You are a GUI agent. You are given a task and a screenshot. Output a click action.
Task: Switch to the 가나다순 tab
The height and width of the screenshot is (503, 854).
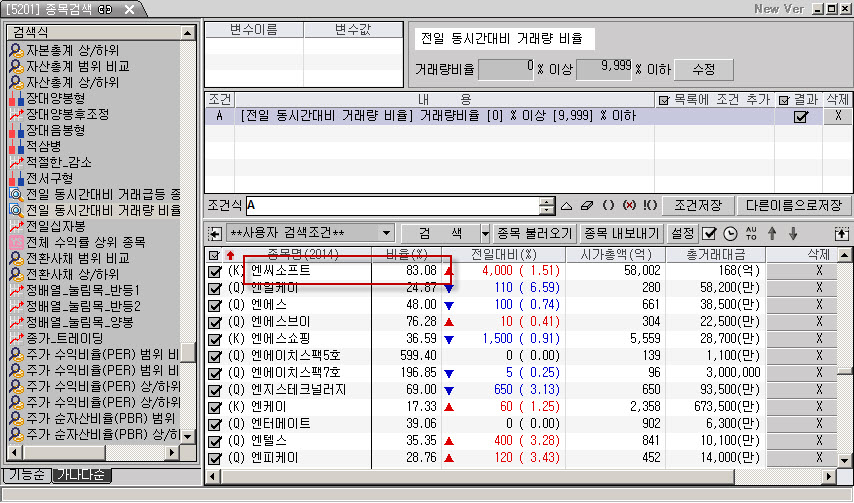[x=82, y=475]
